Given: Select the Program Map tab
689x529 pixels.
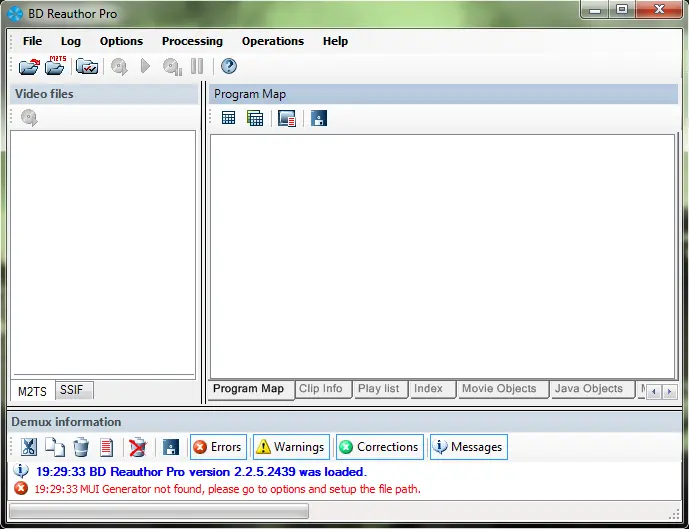Looking at the screenshot, I should coord(249,389).
